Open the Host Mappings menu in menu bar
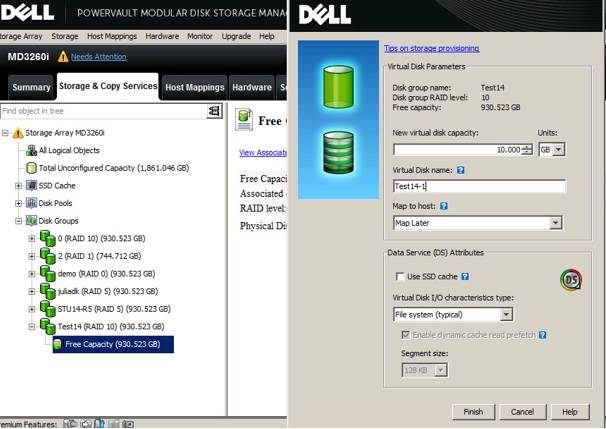The height and width of the screenshot is (429, 606). pos(112,36)
